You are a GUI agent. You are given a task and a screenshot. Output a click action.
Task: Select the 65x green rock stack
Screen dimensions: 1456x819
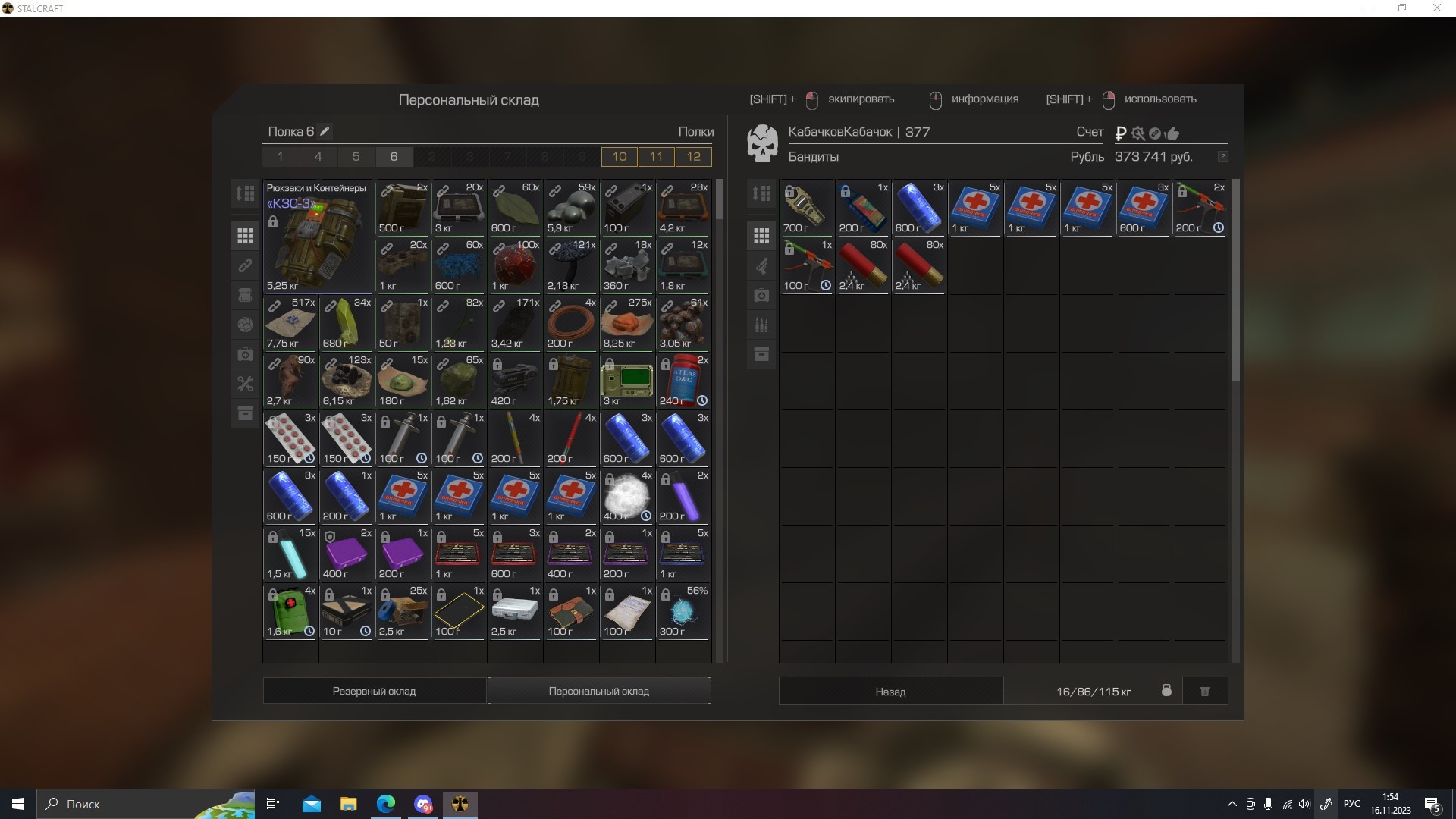tap(459, 381)
